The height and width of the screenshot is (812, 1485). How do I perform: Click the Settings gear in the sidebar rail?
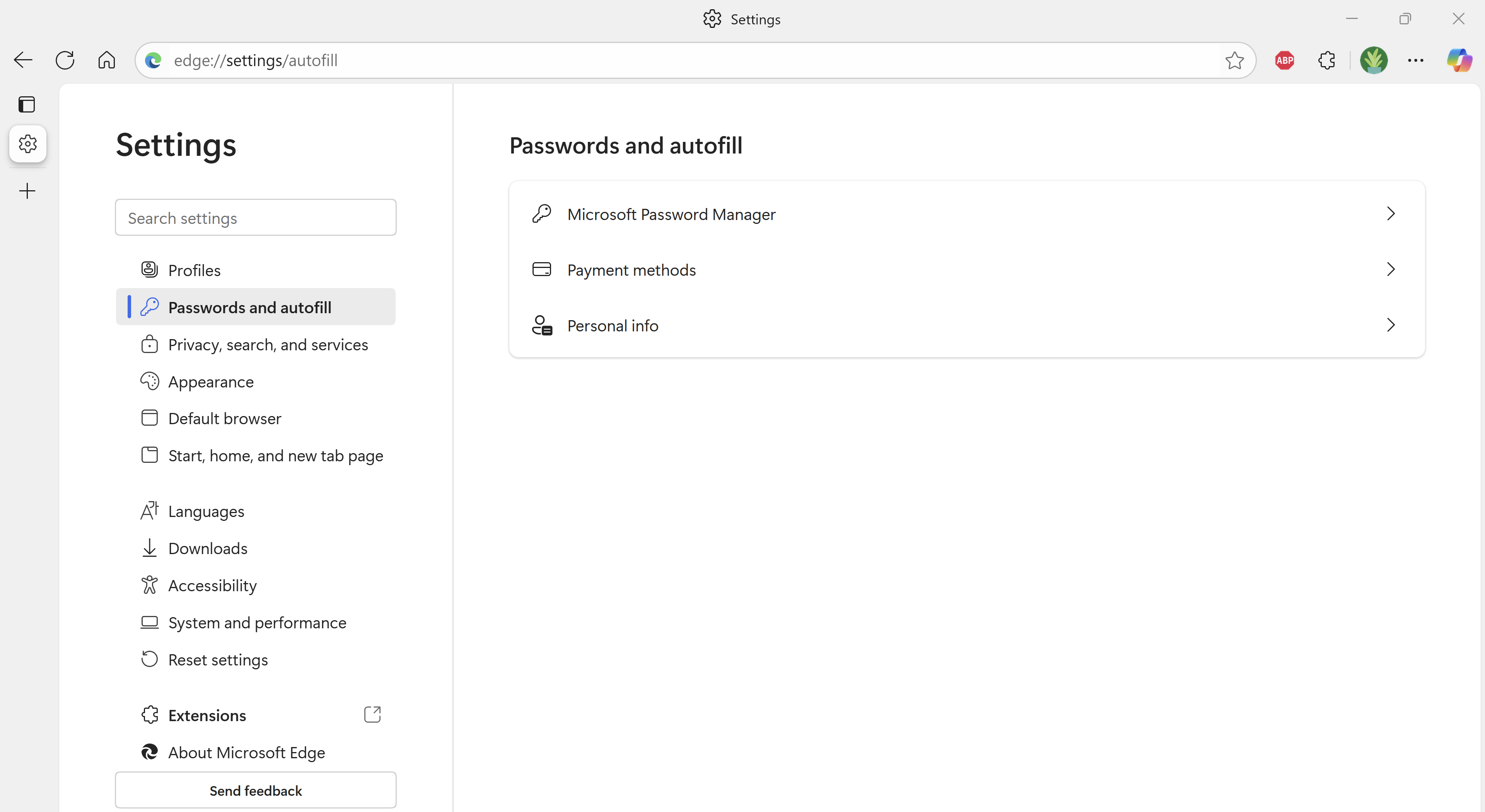(27, 144)
